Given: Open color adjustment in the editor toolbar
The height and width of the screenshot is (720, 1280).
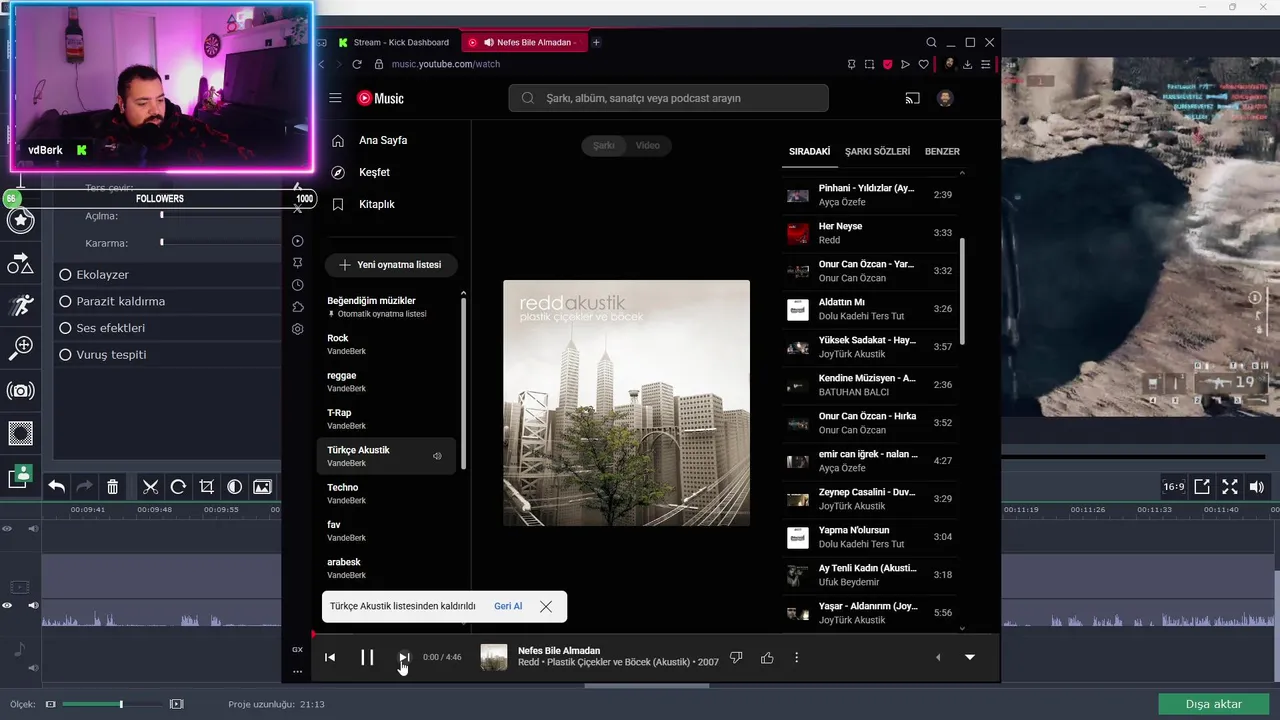Looking at the screenshot, I should [x=234, y=486].
